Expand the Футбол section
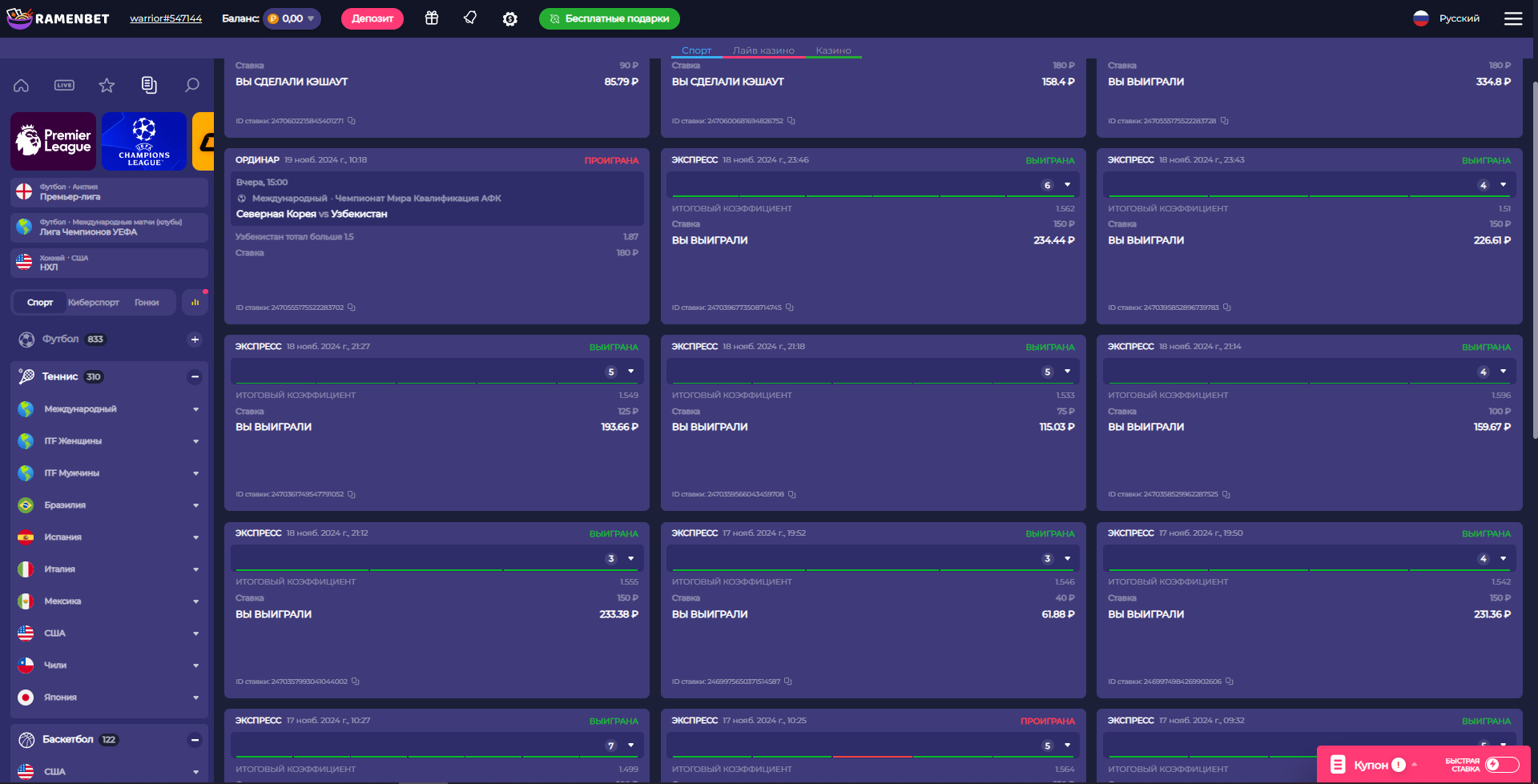 coord(195,340)
